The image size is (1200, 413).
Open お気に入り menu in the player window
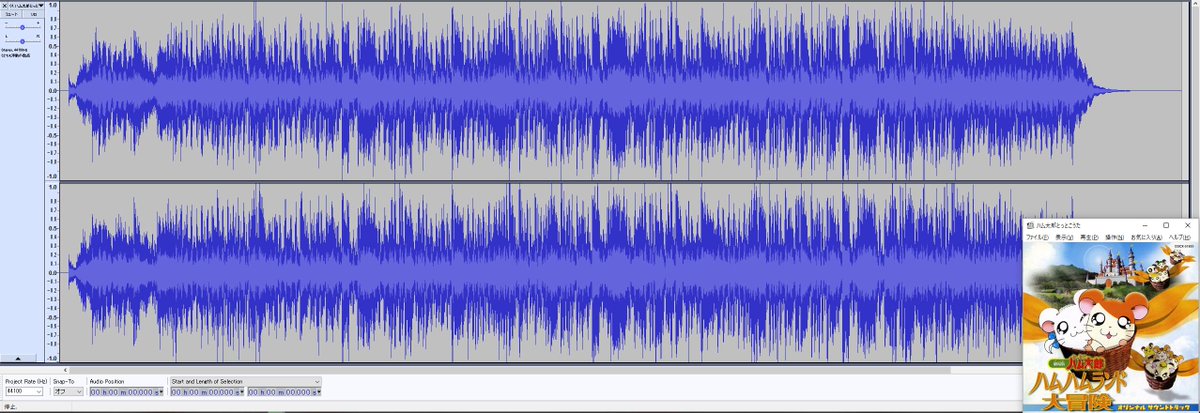[x=1146, y=237]
